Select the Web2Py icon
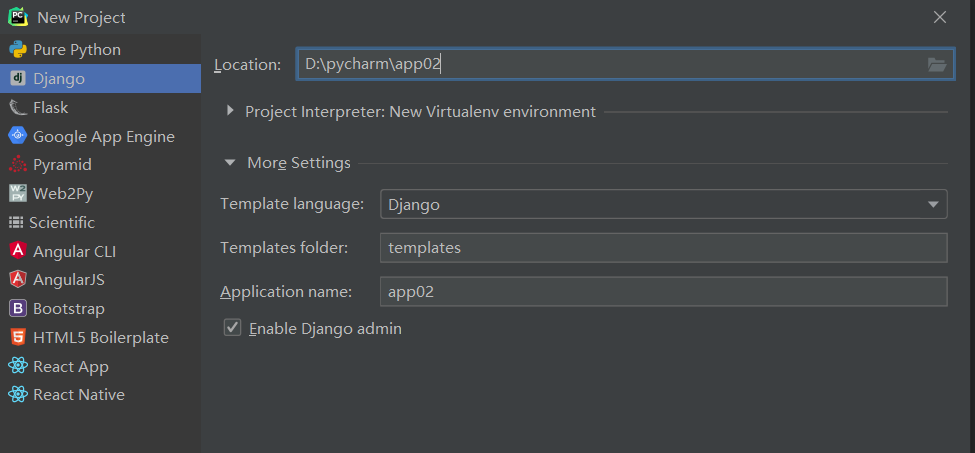This screenshot has height=453, width=975. (x=18, y=193)
